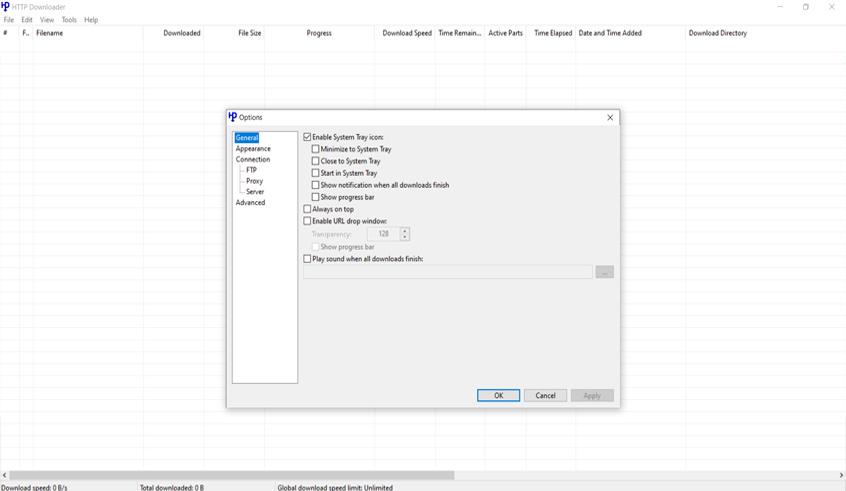This screenshot has width=846, height=491.
Task: Sort by Filename column header
Action: coord(88,33)
